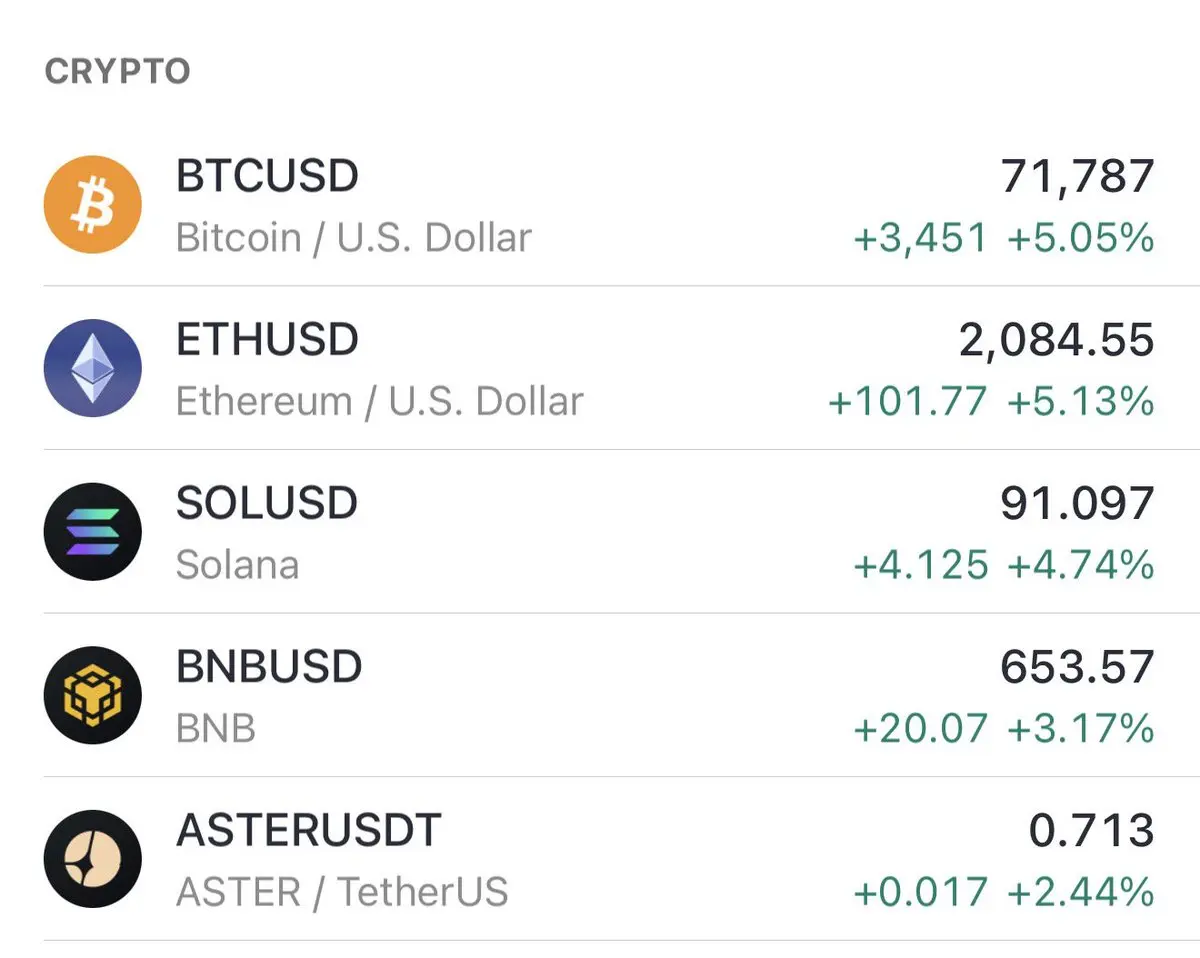Click Bitcoin's +5.05% change value
This screenshot has height=958, width=1200.
1080,239
